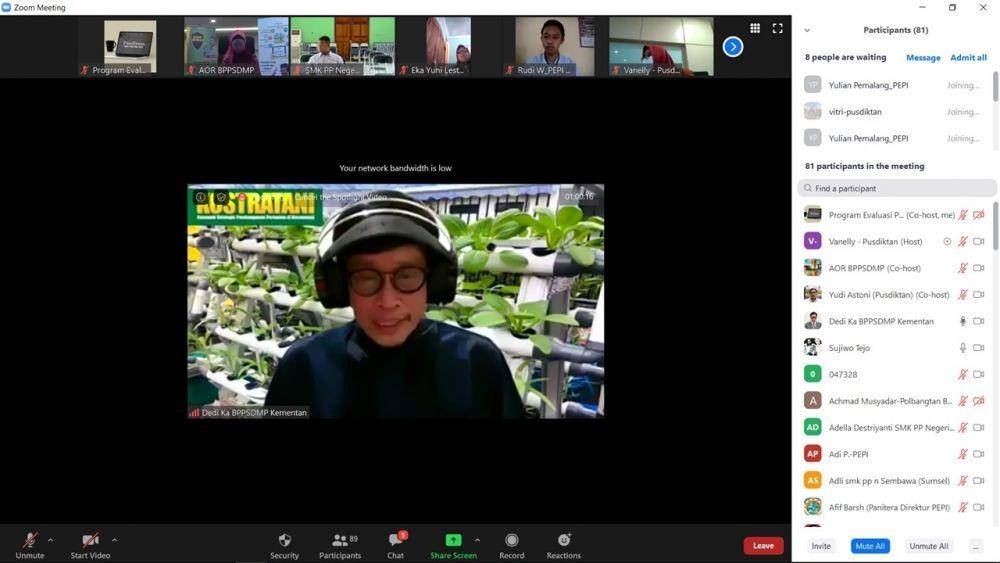Click camera icon for Adi P.-PEPI
The height and width of the screenshot is (563, 1000).
[x=979, y=454]
